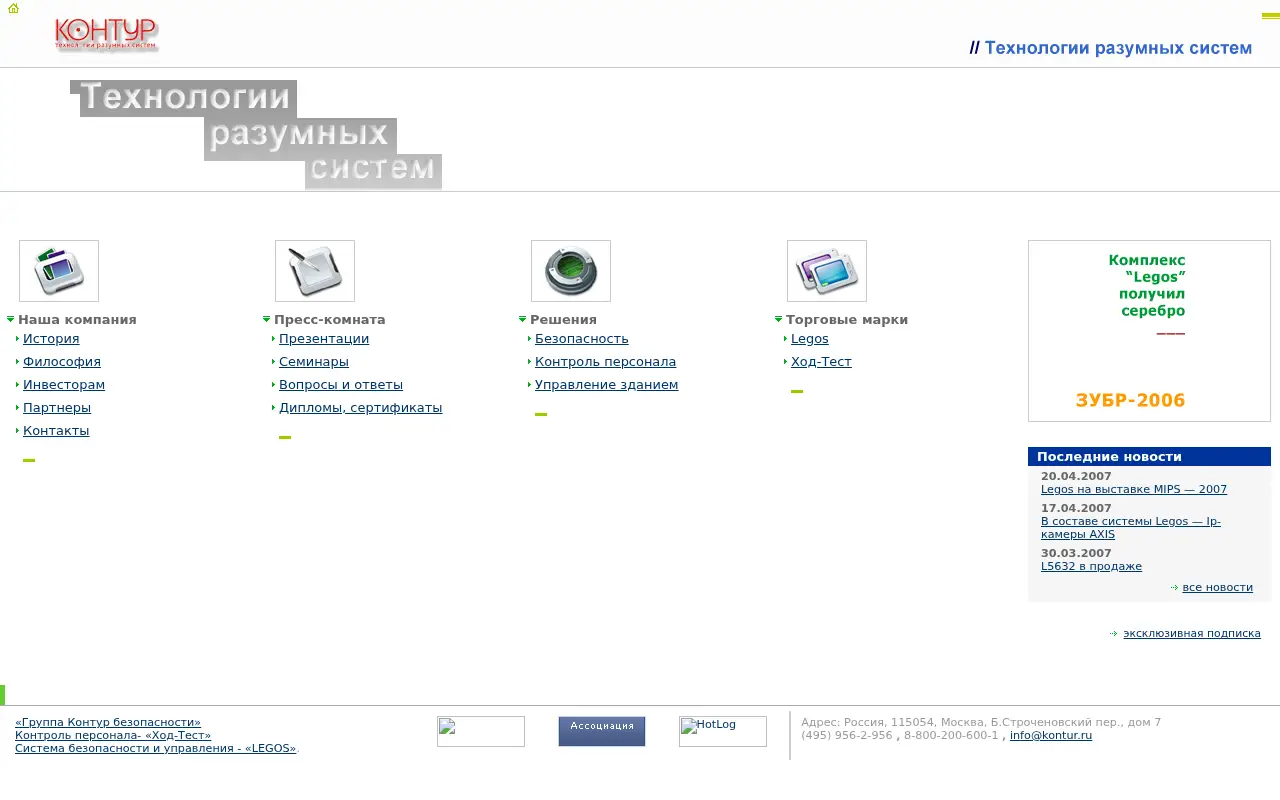Open the Контакты link

point(56,431)
